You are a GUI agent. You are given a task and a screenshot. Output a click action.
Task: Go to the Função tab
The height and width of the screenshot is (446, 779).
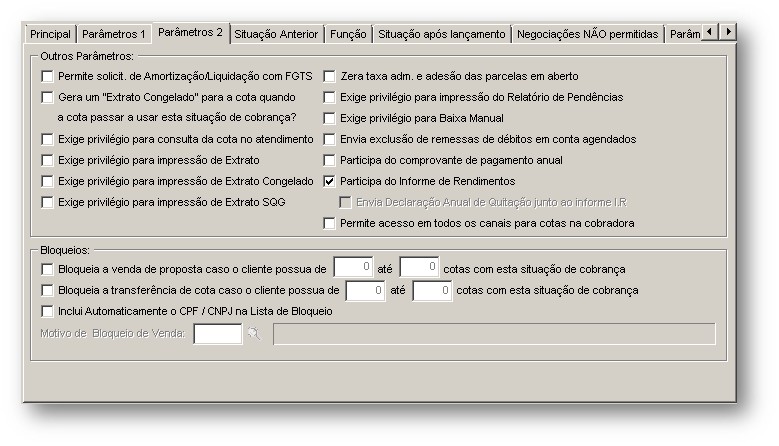click(x=348, y=34)
